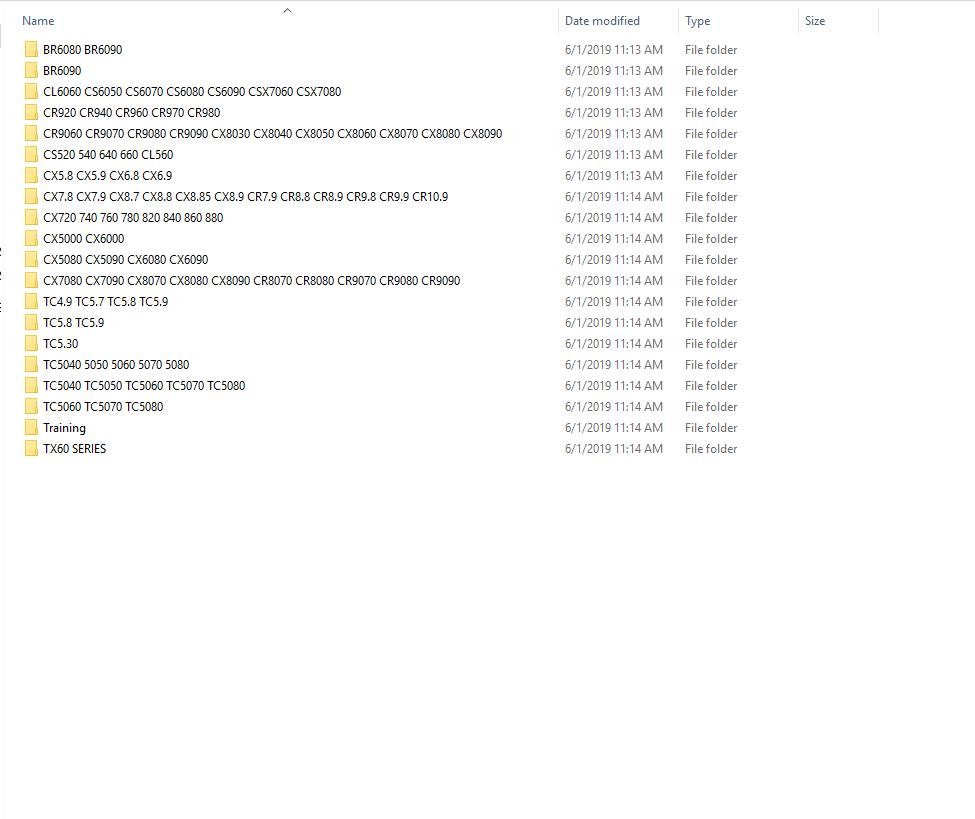Select folder name TC4.9 TC5.7 TC5.8 TC5.9

click(106, 302)
